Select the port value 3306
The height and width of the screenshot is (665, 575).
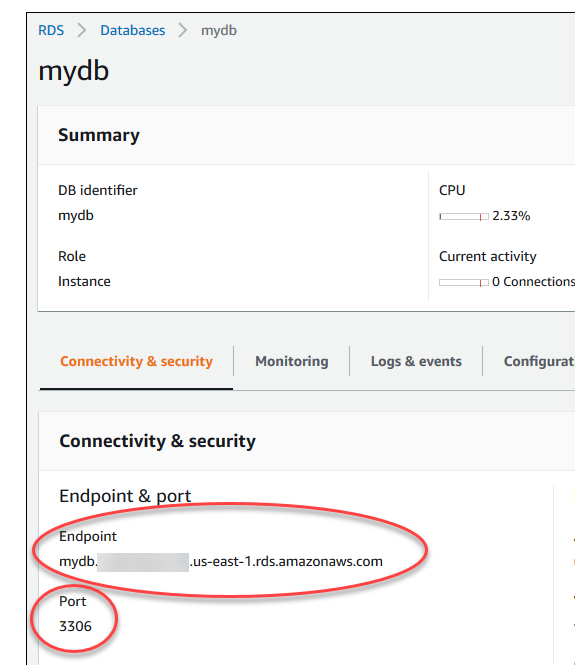point(75,626)
